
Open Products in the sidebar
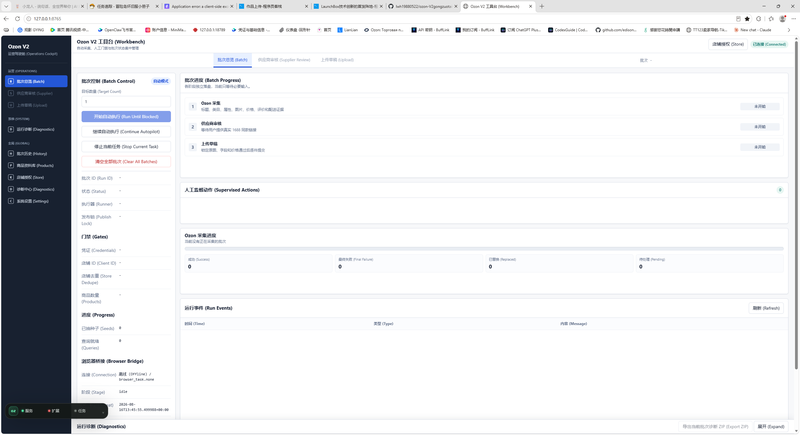[36, 165]
